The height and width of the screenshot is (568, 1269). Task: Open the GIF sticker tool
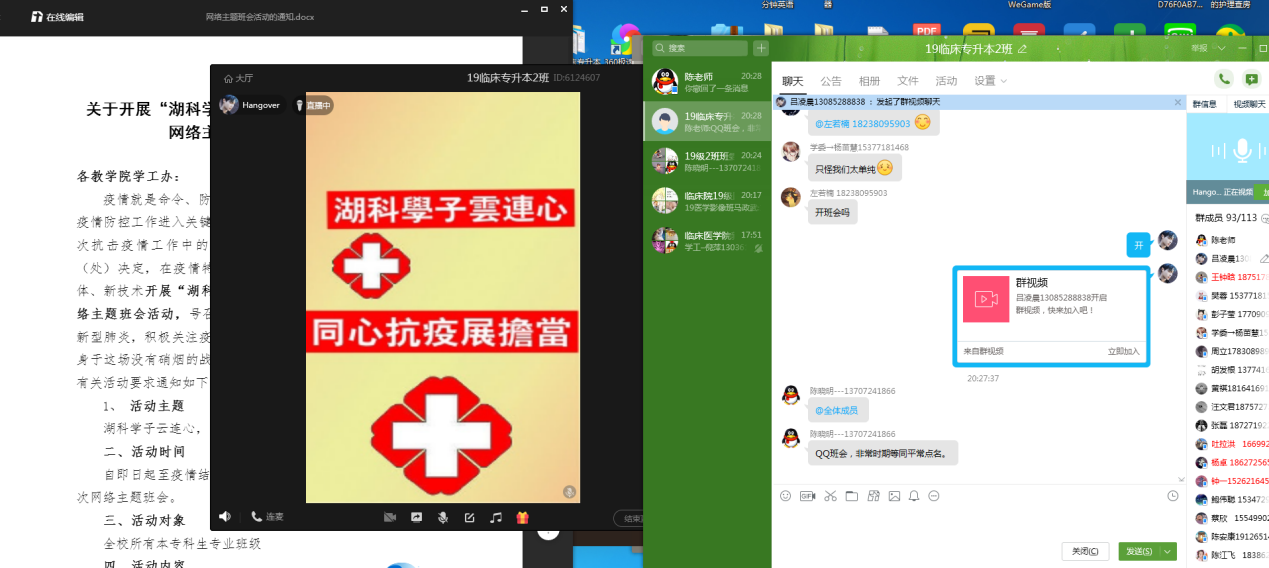(807, 496)
